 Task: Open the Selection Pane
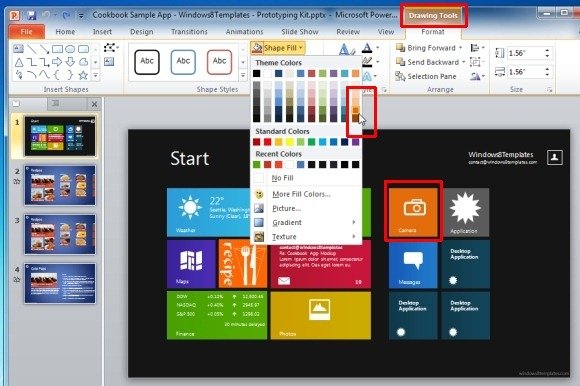click(426, 77)
